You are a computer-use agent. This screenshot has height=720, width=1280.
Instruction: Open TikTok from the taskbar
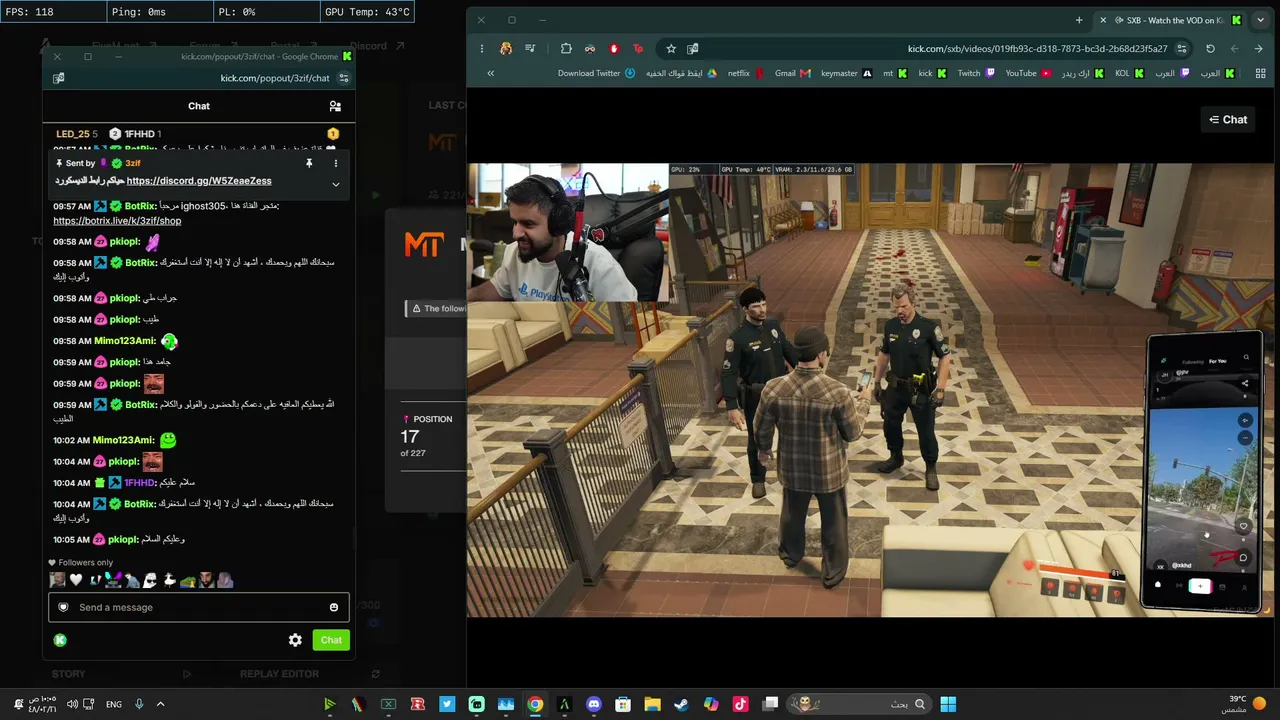(x=740, y=704)
